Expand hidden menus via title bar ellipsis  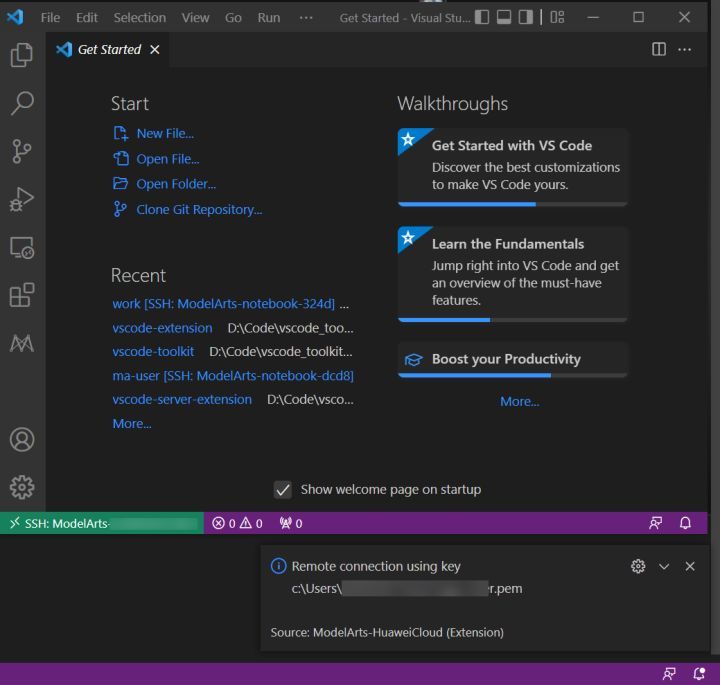(x=306, y=17)
